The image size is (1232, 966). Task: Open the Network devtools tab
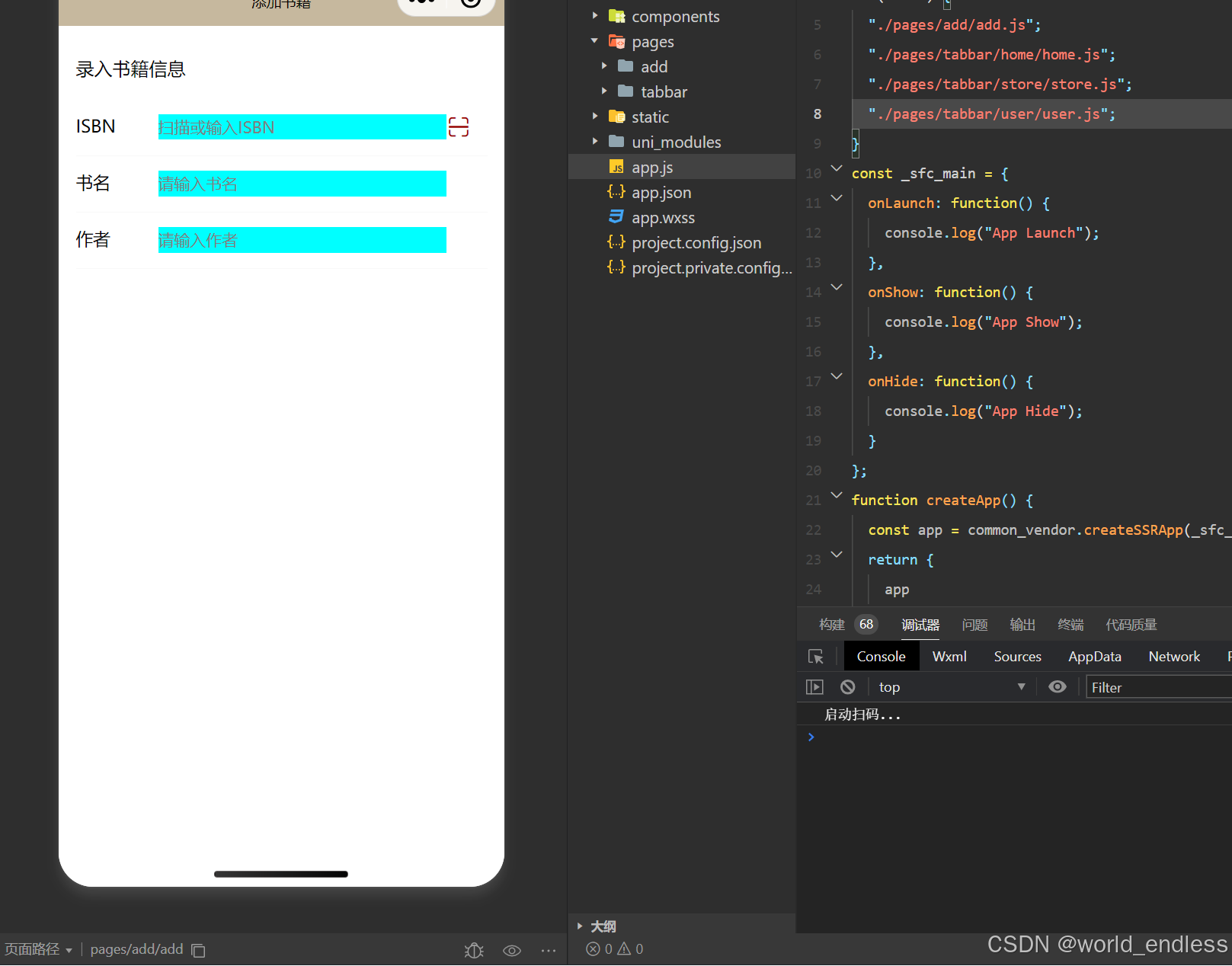pyautogui.click(x=1174, y=656)
